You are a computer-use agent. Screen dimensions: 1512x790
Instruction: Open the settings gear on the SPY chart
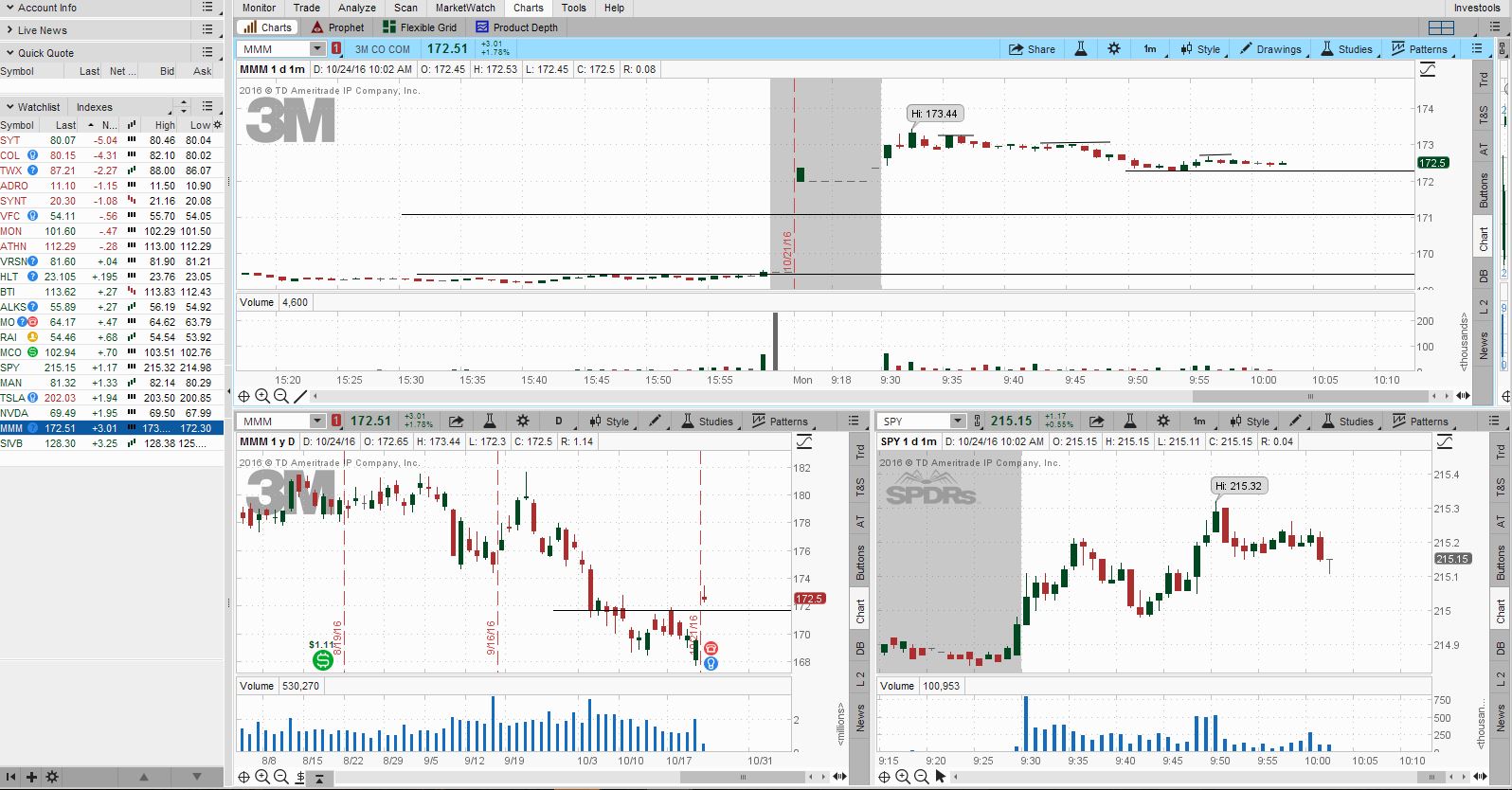pos(1163,422)
